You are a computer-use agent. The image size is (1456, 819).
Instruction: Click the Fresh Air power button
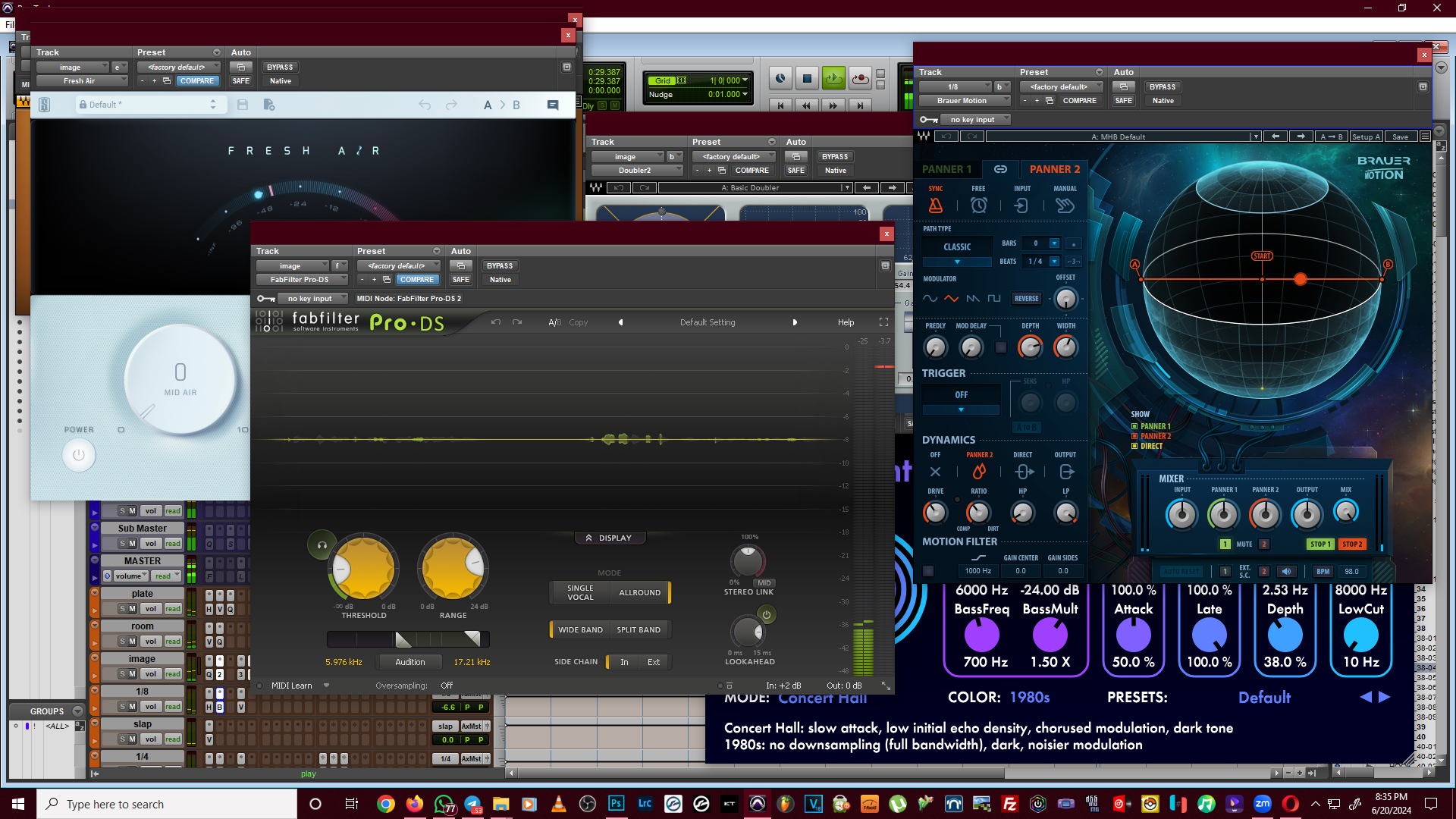pyautogui.click(x=79, y=455)
